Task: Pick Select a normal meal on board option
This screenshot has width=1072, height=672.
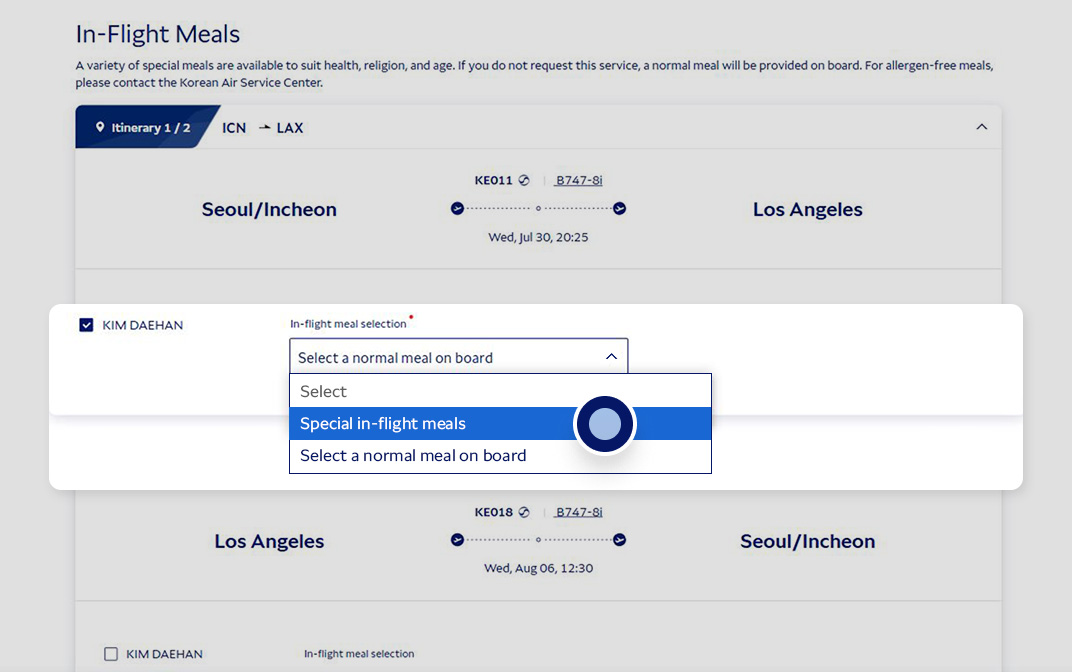Action: point(413,455)
